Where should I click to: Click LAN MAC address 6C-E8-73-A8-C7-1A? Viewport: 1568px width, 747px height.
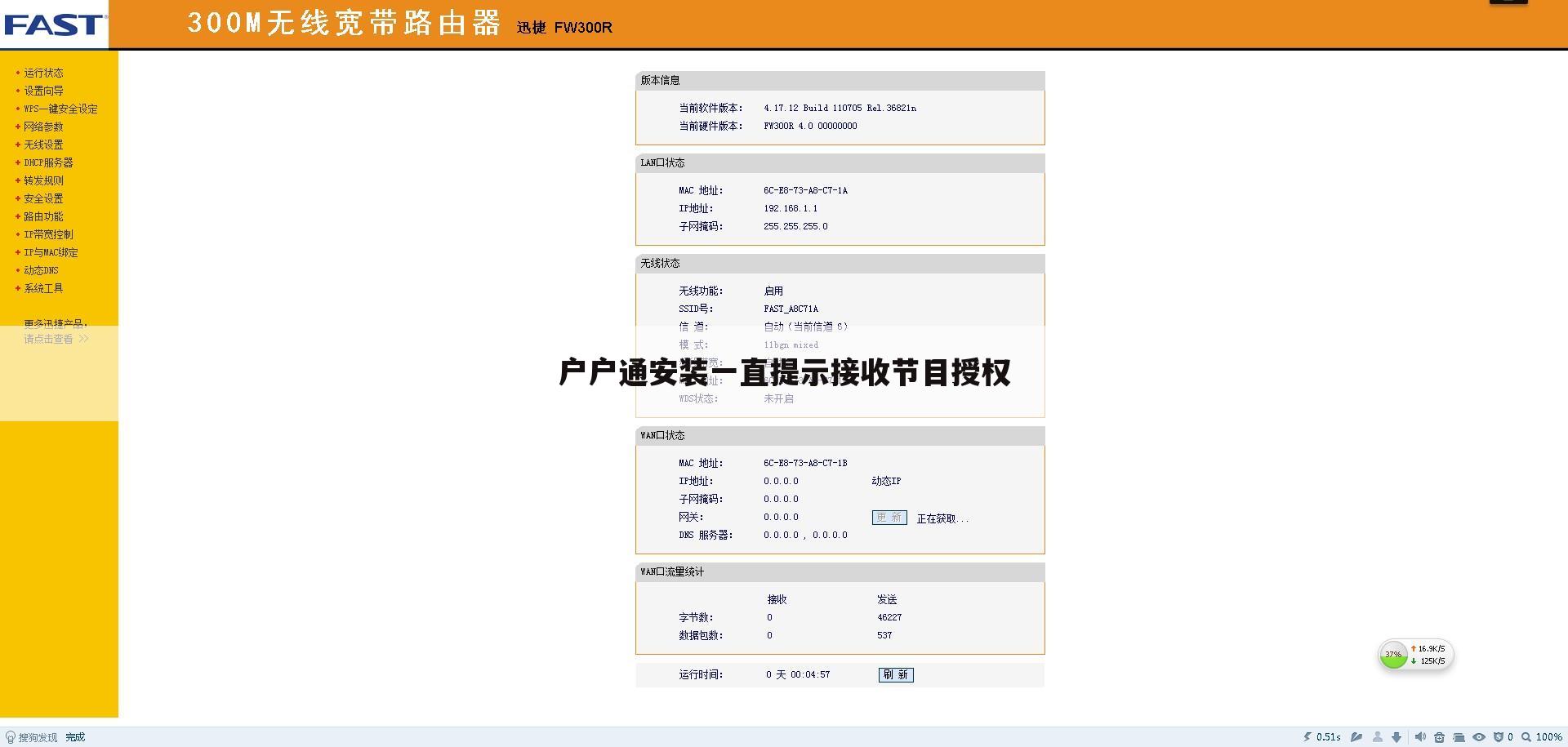[805, 190]
